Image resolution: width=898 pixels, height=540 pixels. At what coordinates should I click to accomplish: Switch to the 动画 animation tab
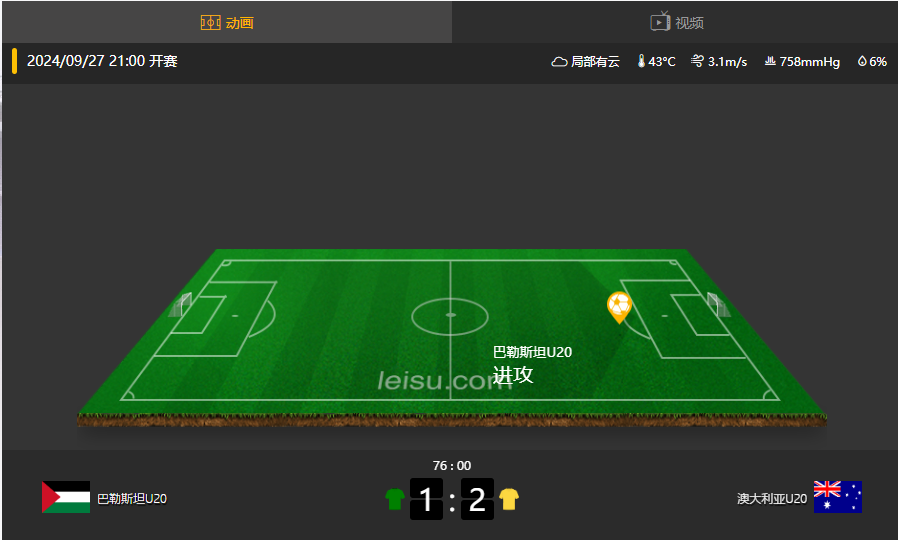pos(227,22)
